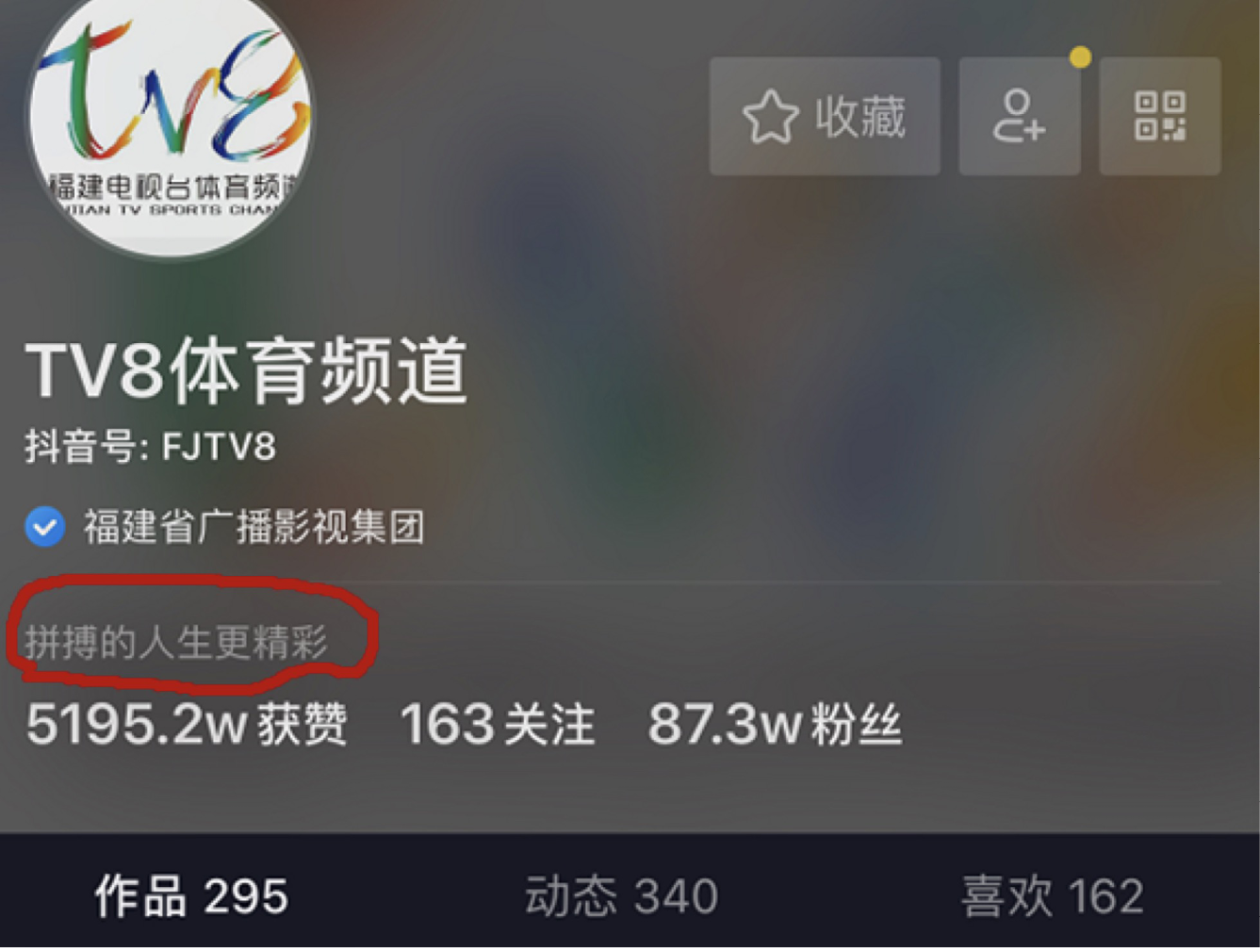Tap 抖音号: FJTV8 to copy ID

(151, 446)
